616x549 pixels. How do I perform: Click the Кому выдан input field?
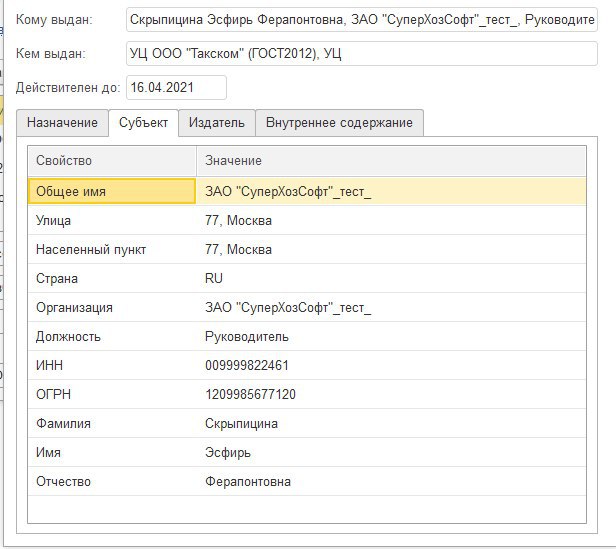(x=362, y=19)
